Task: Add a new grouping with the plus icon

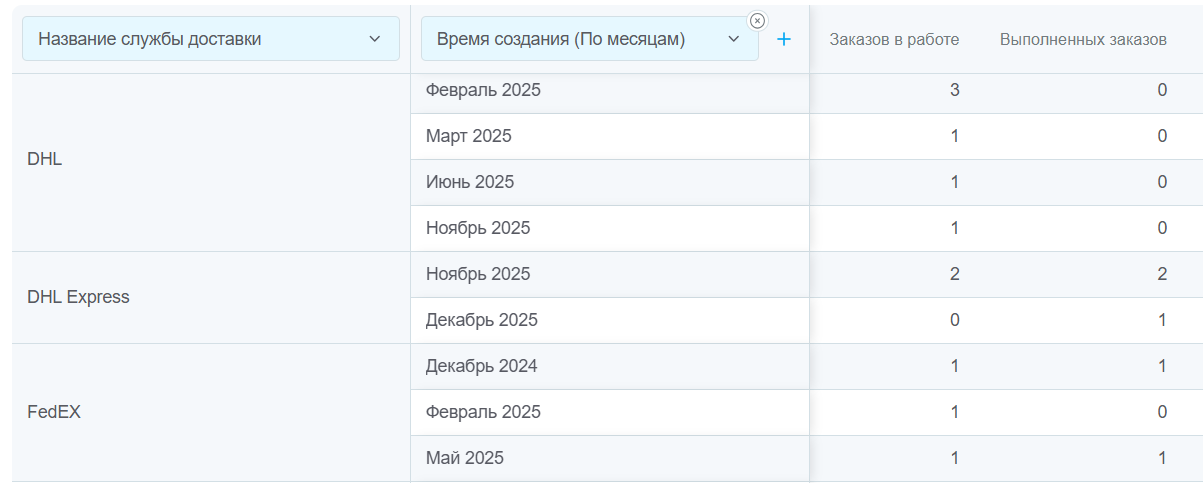Action: 784,39
